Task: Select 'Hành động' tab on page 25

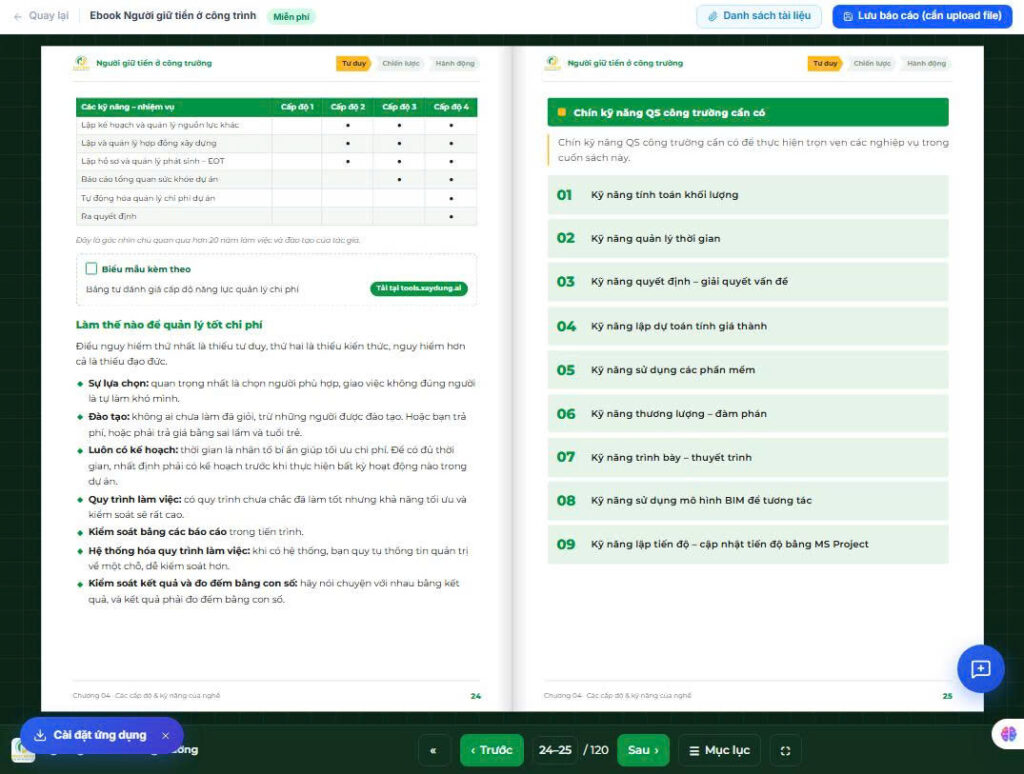Action: pyautogui.click(x=926, y=63)
